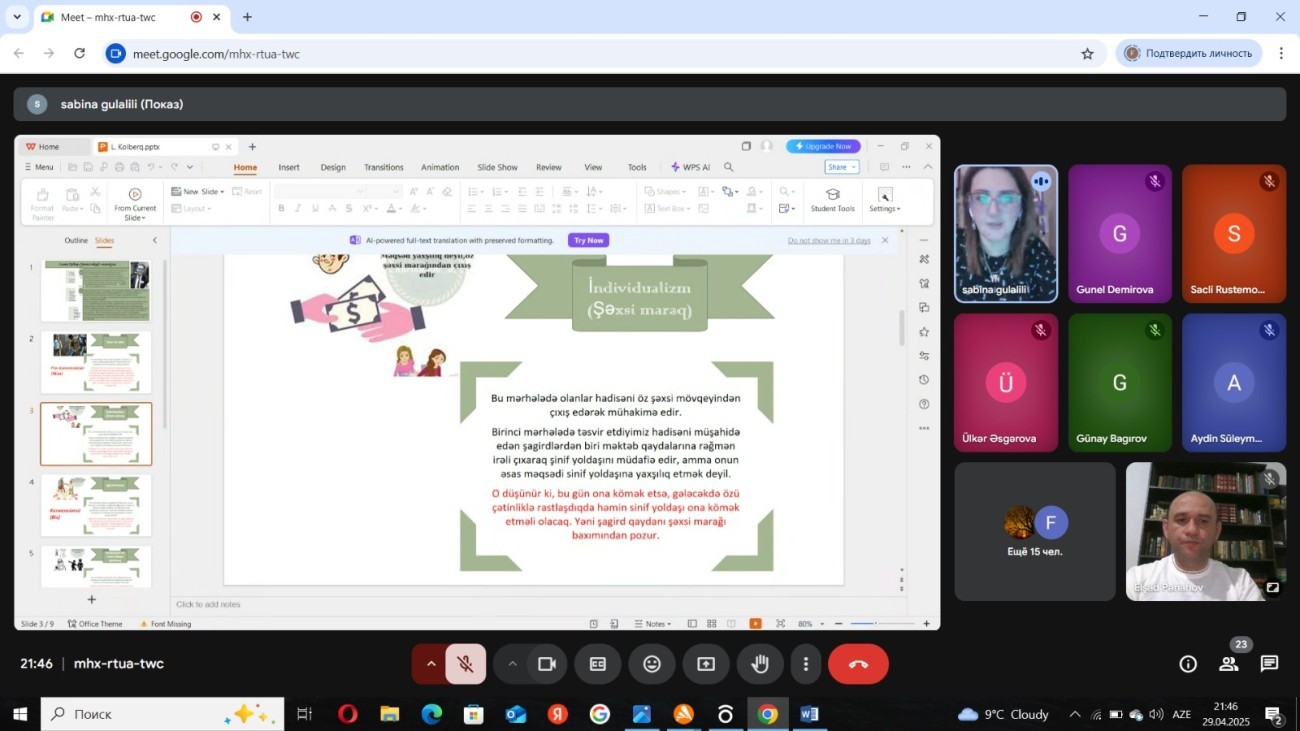The image size is (1300, 731).
Task: Unmute the microphone in Meet
Action: 465,664
